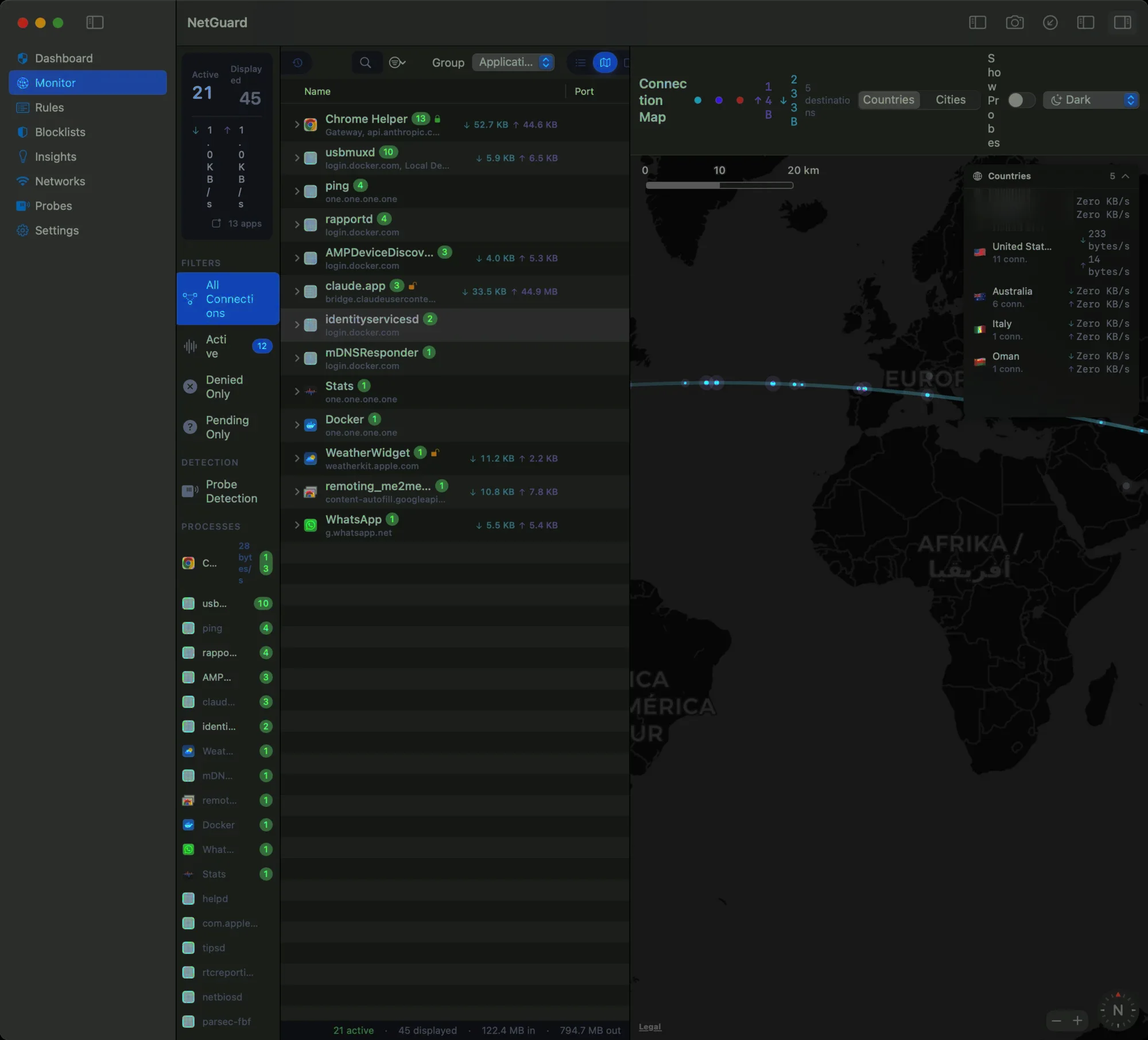Click the Settings gear icon
The width and height of the screenshot is (1148, 1040).
click(x=23, y=230)
